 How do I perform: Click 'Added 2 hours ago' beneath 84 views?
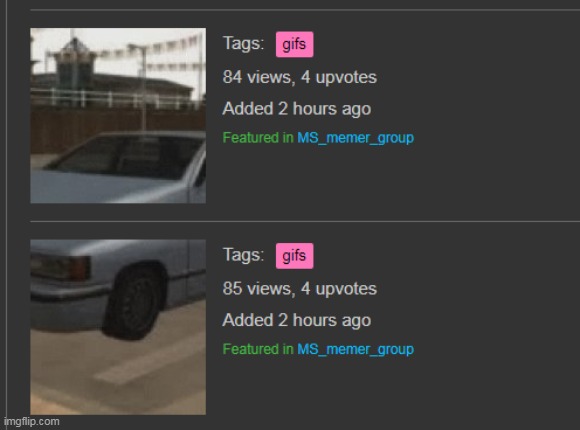tap(297, 109)
